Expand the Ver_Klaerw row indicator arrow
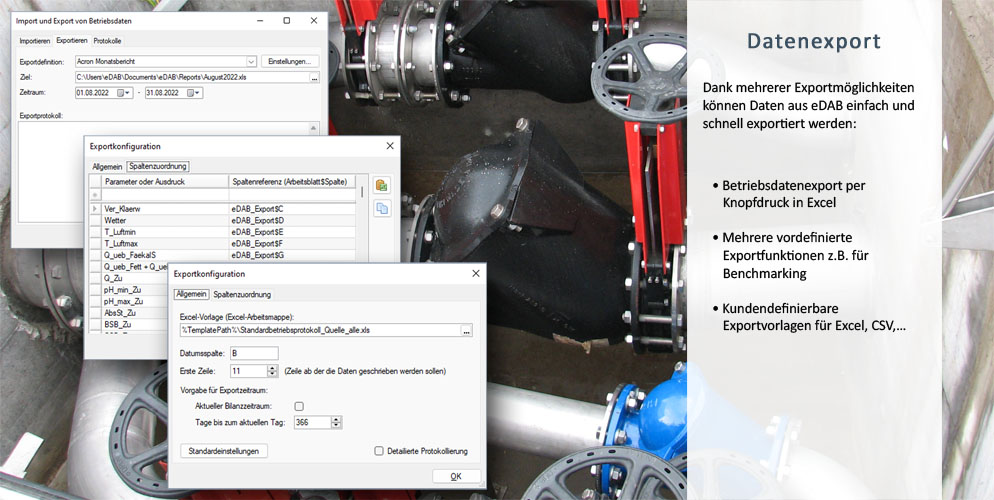994x500 pixels. (95, 208)
